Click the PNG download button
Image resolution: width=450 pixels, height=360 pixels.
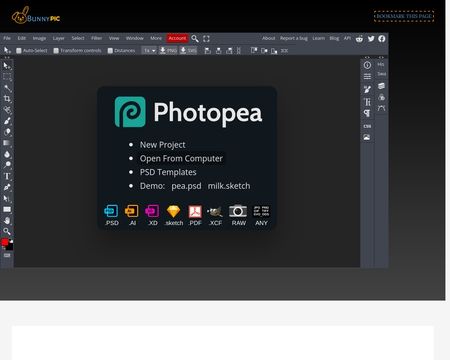pos(168,51)
